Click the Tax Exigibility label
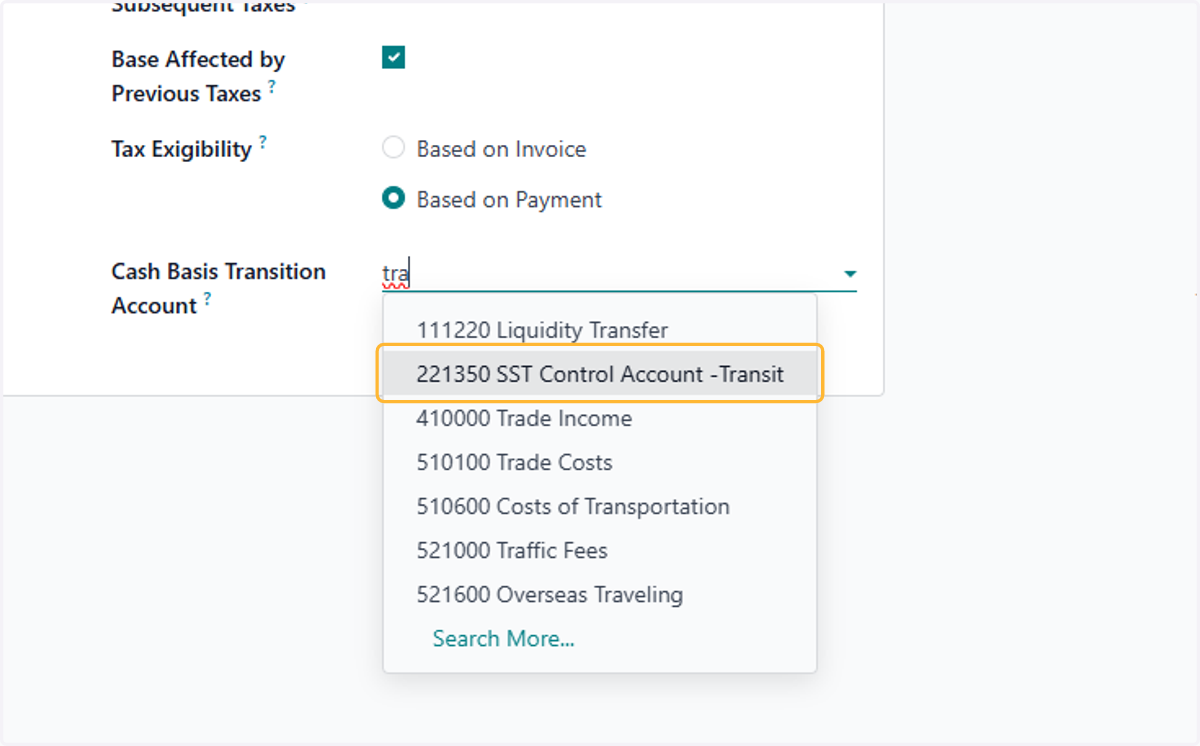This screenshot has height=746, width=1200. pos(181,150)
